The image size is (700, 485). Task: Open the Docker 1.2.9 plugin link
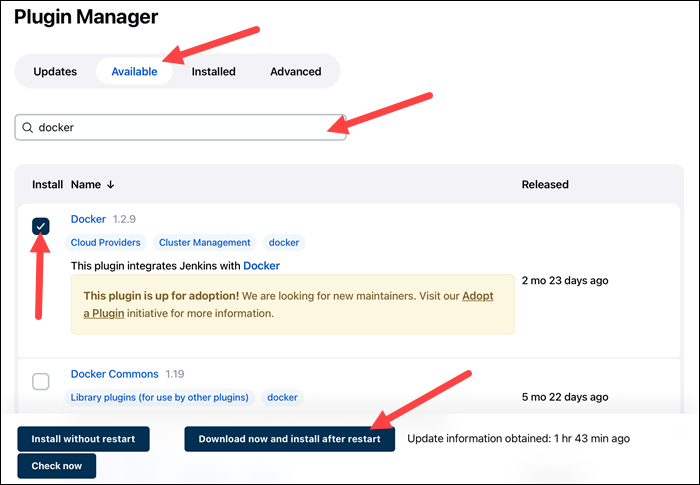[88, 219]
